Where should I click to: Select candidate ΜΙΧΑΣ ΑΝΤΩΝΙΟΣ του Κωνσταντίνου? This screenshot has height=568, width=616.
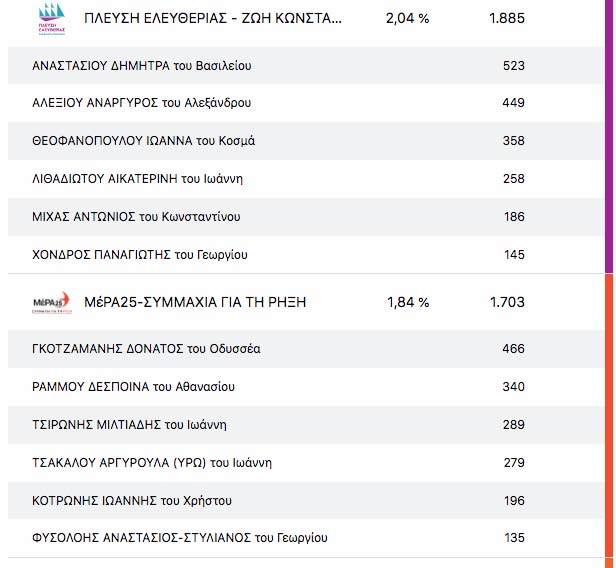pos(136,217)
